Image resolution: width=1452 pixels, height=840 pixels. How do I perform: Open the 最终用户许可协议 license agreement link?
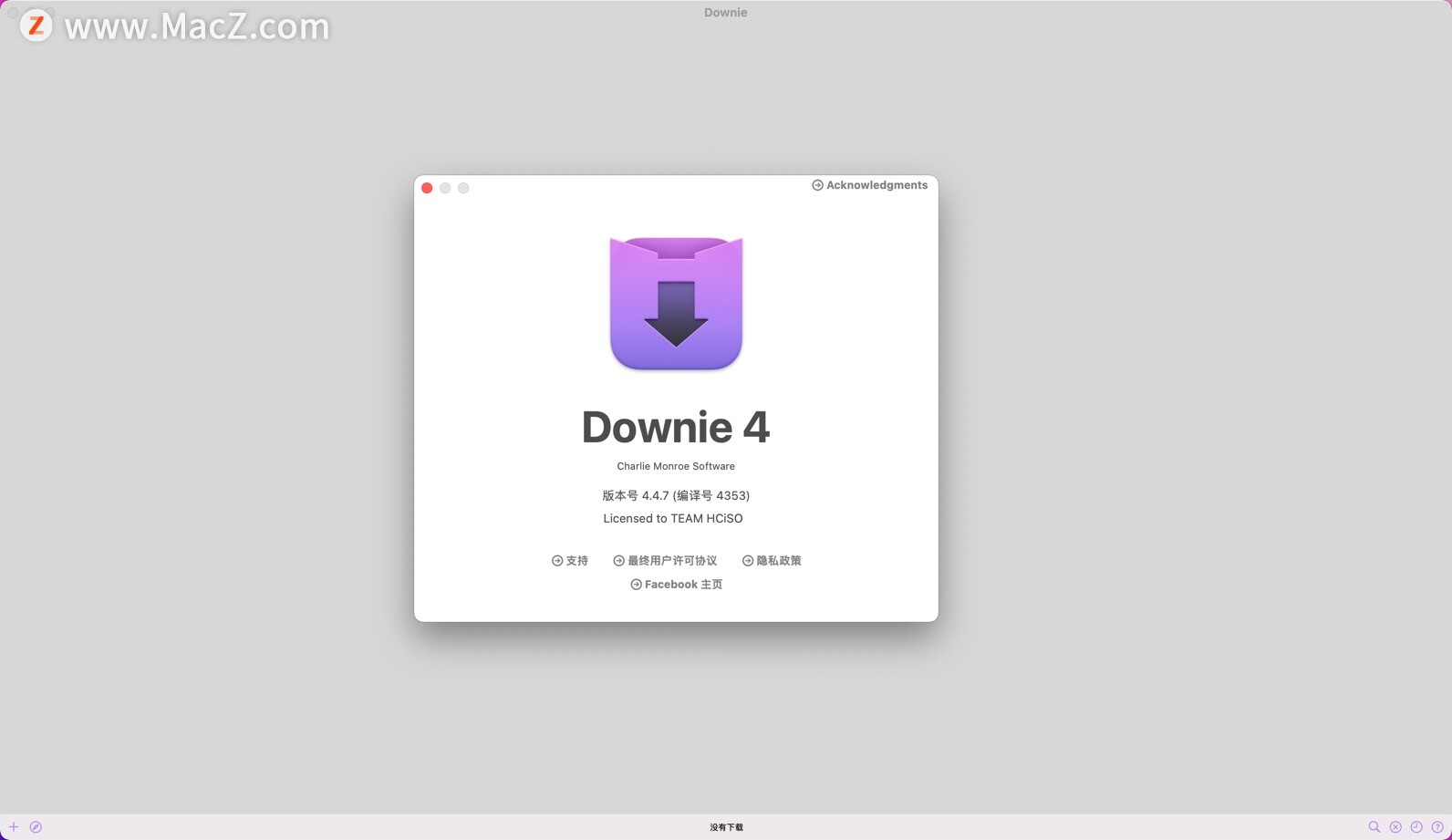click(665, 561)
